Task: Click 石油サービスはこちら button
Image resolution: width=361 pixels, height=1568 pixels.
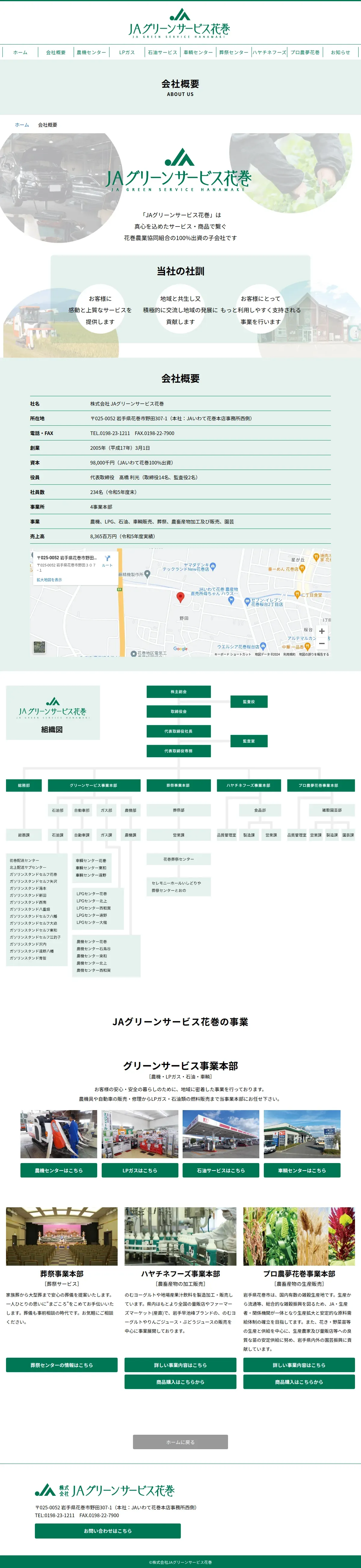Action: click(x=221, y=1171)
